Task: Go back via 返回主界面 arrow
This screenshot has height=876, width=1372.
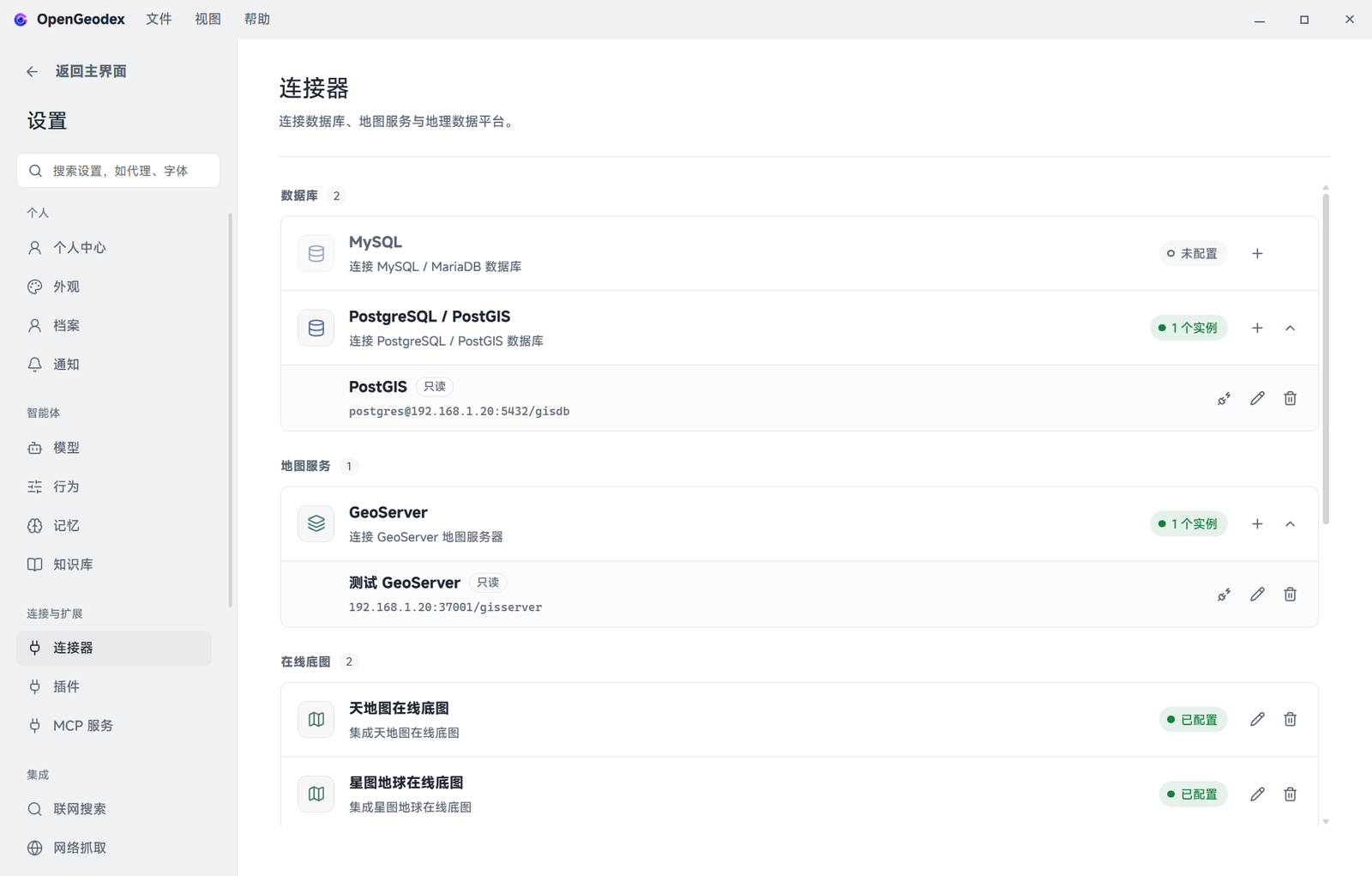Action: click(x=32, y=71)
